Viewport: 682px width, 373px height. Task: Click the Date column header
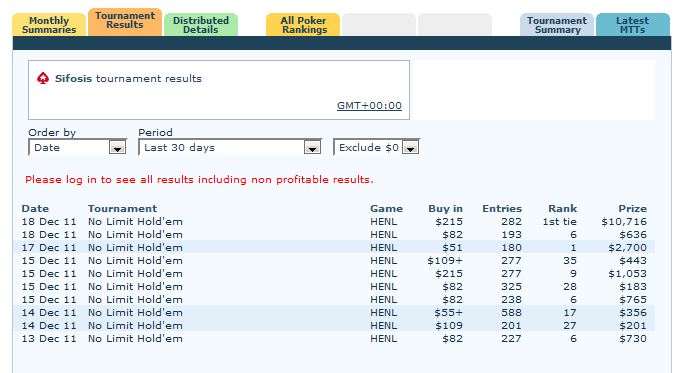point(35,209)
